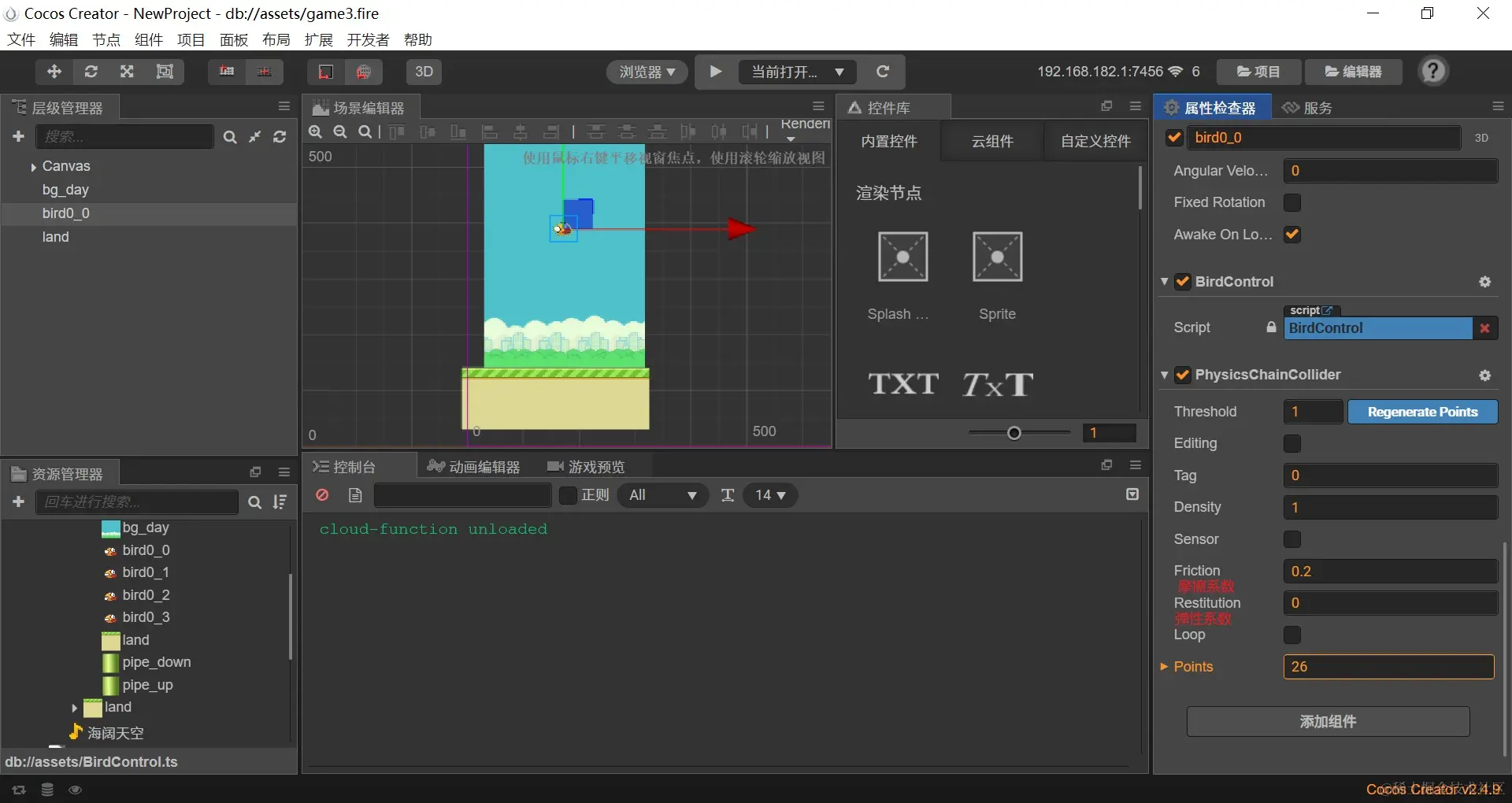The width and height of the screenshot is (1512, 803).
Task: Click the hierarchy search magnifier icon
Action: [x=230, y=137]
